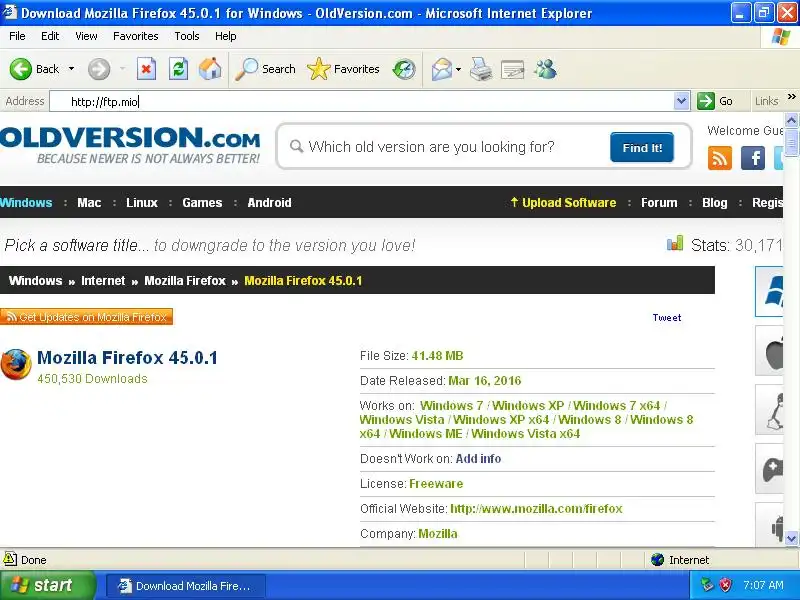Click the security shield tray icon
Image resolution: width=800 pixels, height=600 pixels.
[725, 585]
